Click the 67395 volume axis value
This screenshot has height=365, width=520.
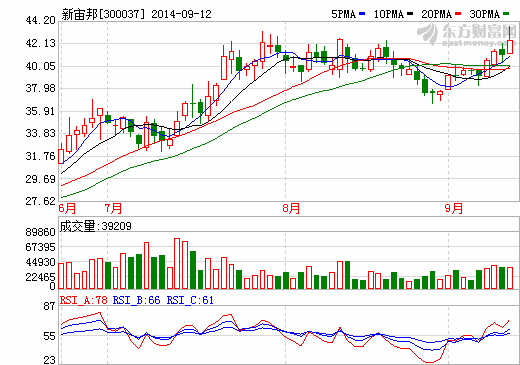point(40,247)
